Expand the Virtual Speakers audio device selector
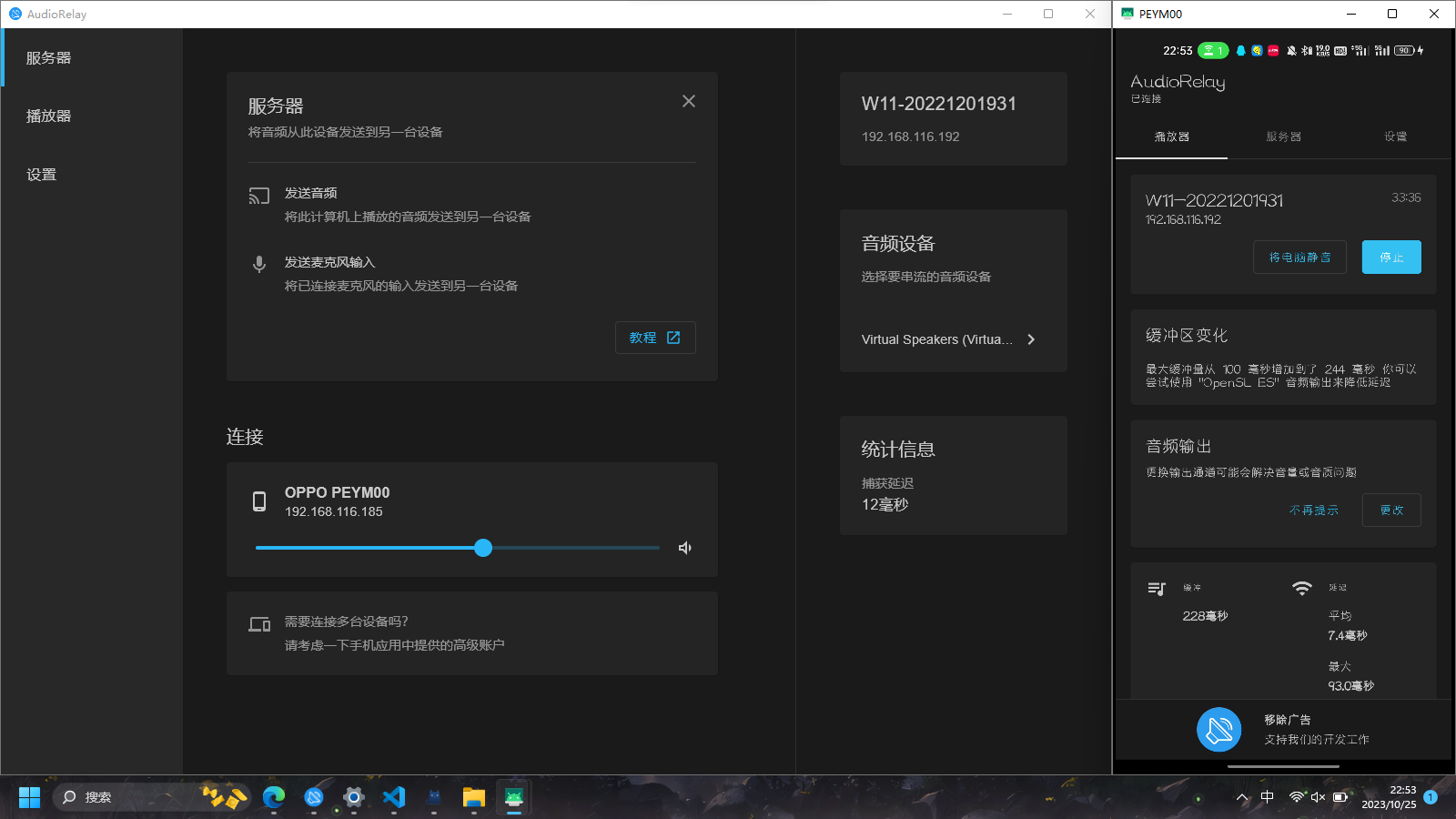The height and width of the screenshot is (819, 1456). (x=949, y=339)
